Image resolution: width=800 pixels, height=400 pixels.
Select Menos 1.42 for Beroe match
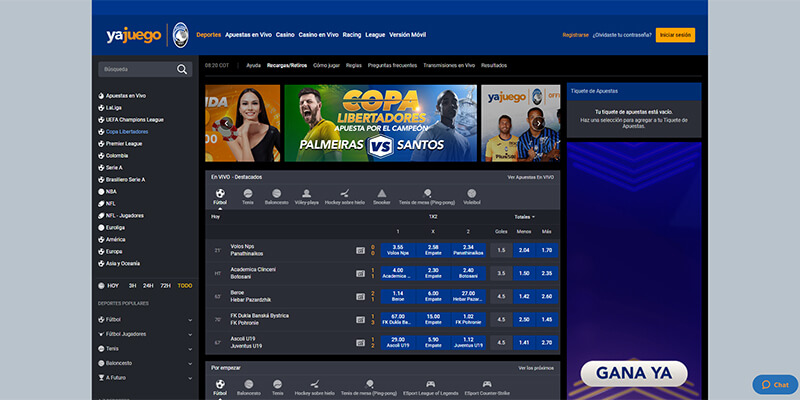[523, 296]
